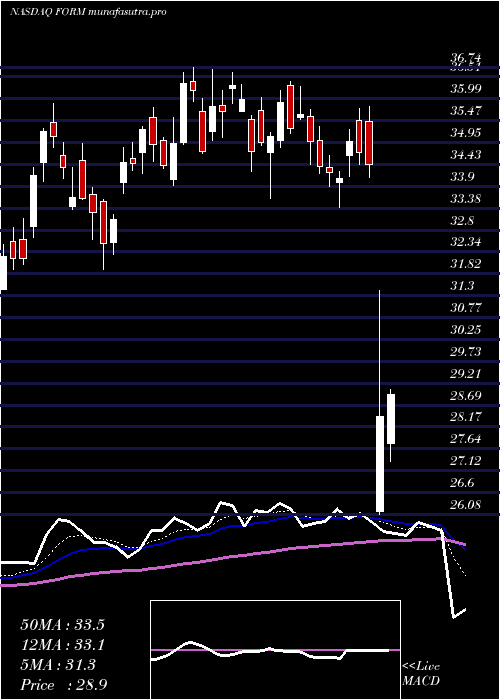Click the <<Live MACD label

pyautogui.click(x=421, y=674)
